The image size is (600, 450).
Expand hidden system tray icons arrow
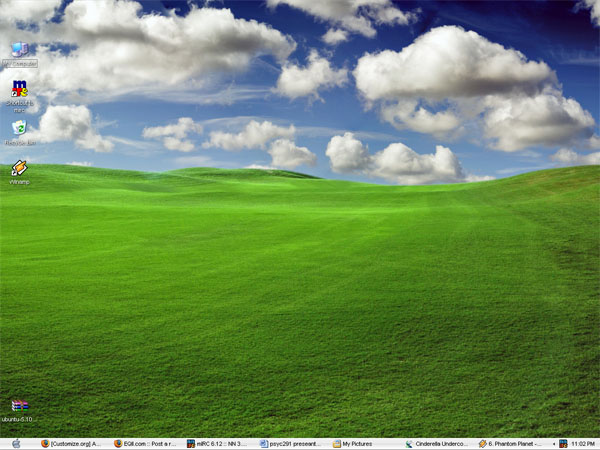554,444
